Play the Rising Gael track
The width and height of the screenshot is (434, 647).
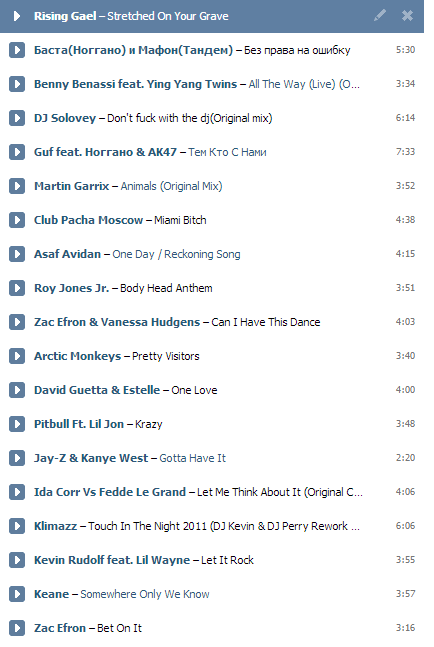tap(17, 16)
